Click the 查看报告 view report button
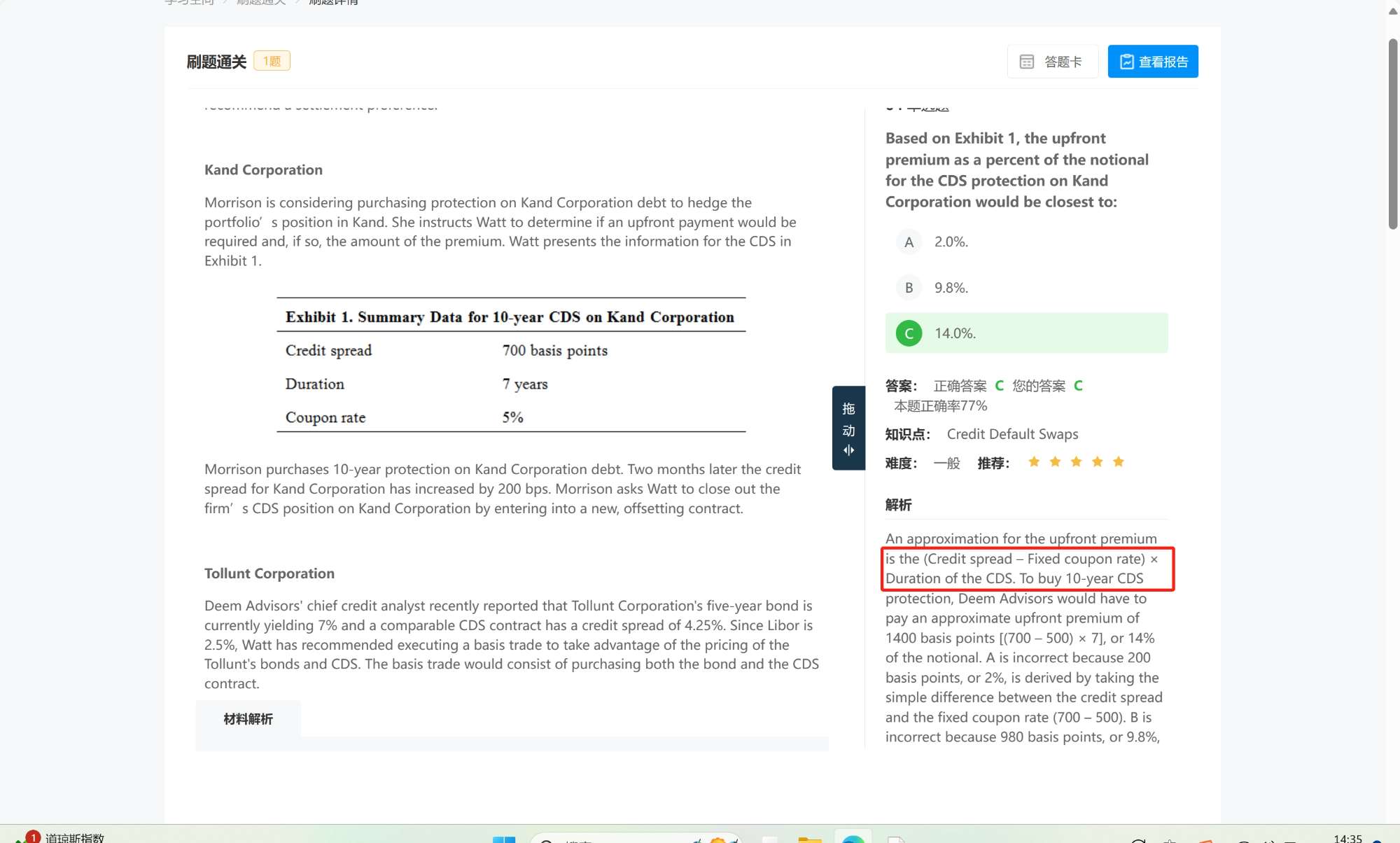The image size is (1400, 843). coord(1152,62)
